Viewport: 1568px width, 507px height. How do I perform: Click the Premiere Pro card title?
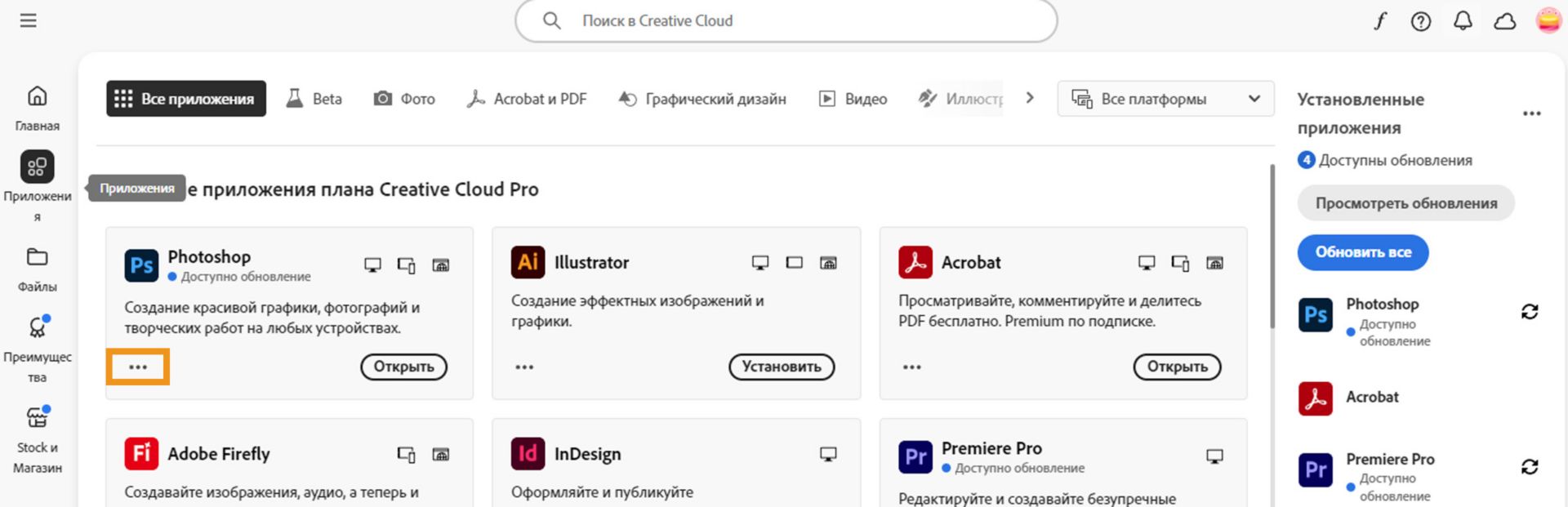tap(991, 448)
